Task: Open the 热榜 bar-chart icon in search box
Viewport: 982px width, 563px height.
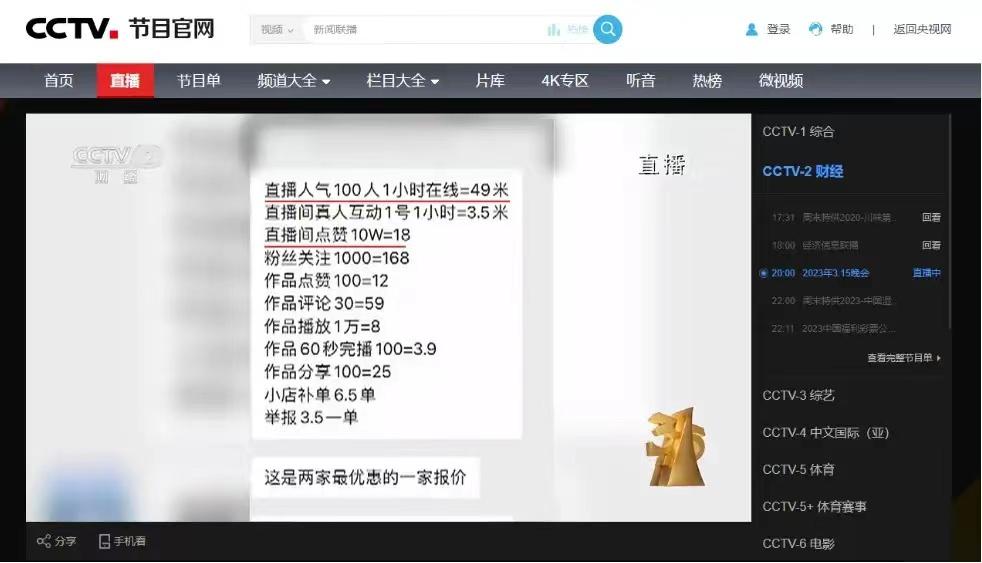Action: tap(554, 29)
